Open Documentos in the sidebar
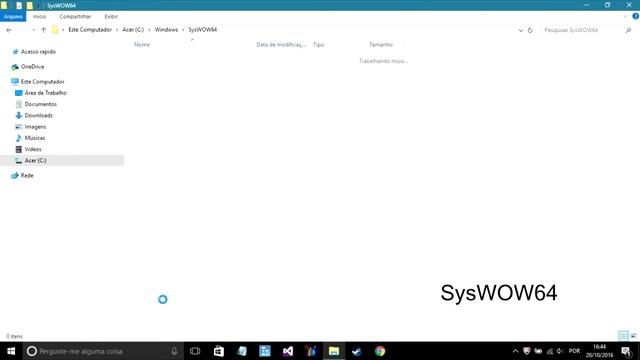 pos(40,104)
